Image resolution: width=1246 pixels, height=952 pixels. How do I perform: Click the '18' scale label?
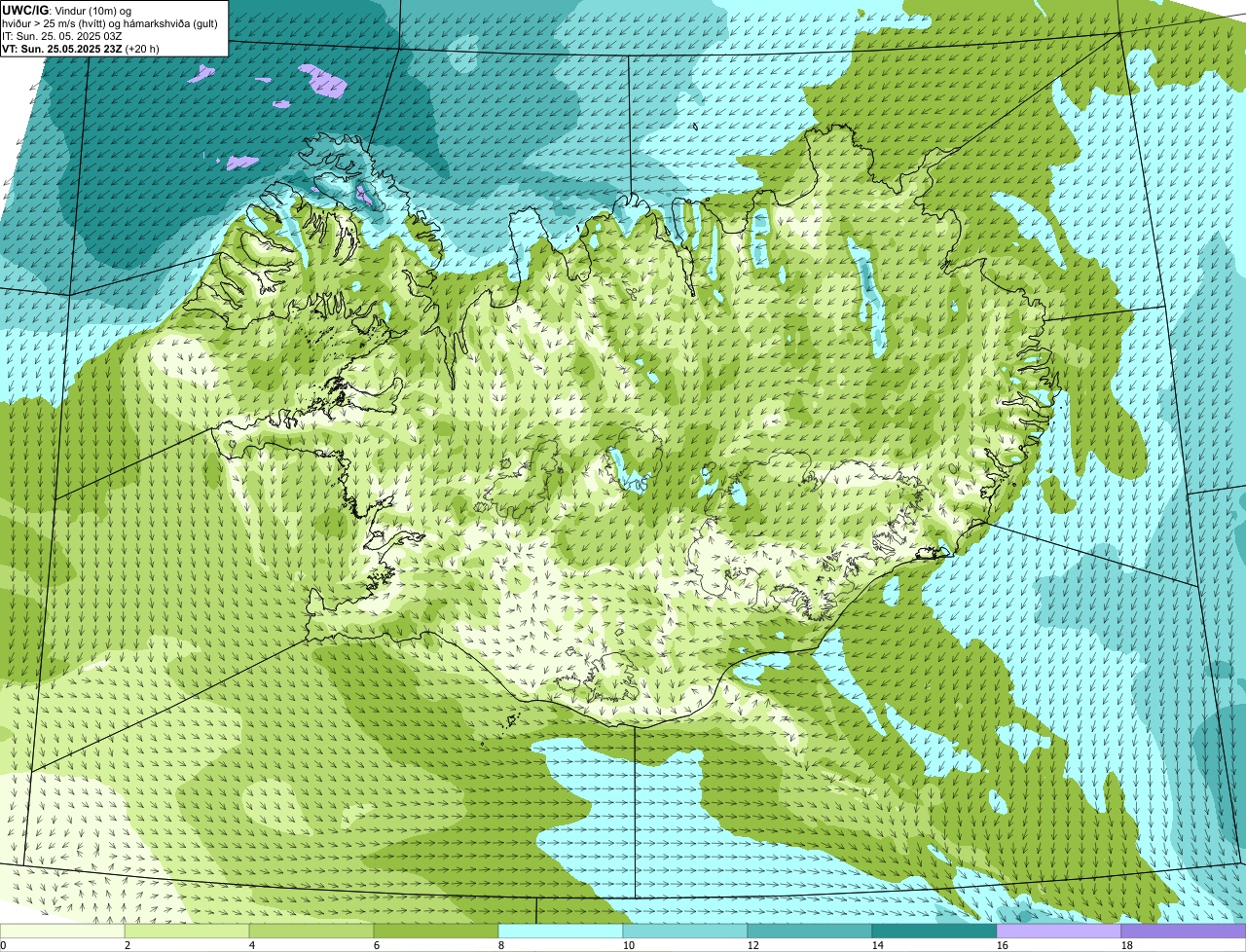[1127, 945]
